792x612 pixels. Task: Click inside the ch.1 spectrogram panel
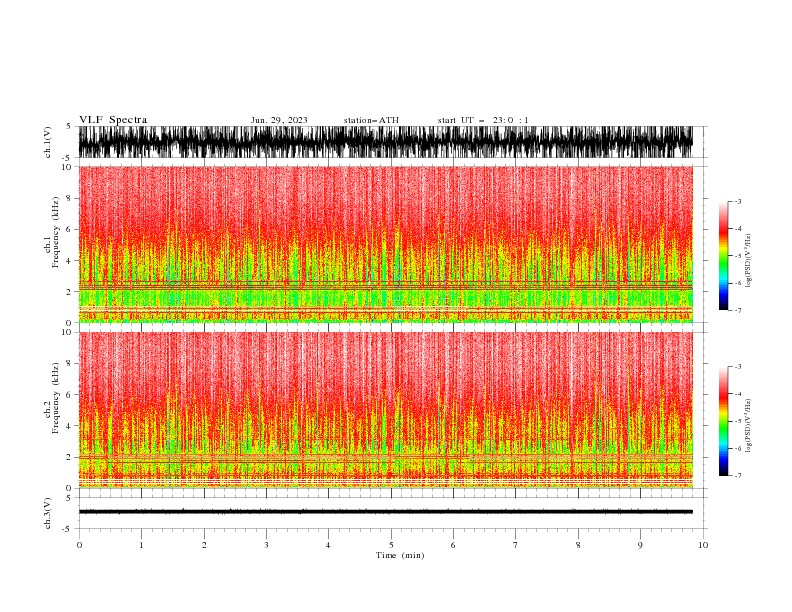point(385,244)
